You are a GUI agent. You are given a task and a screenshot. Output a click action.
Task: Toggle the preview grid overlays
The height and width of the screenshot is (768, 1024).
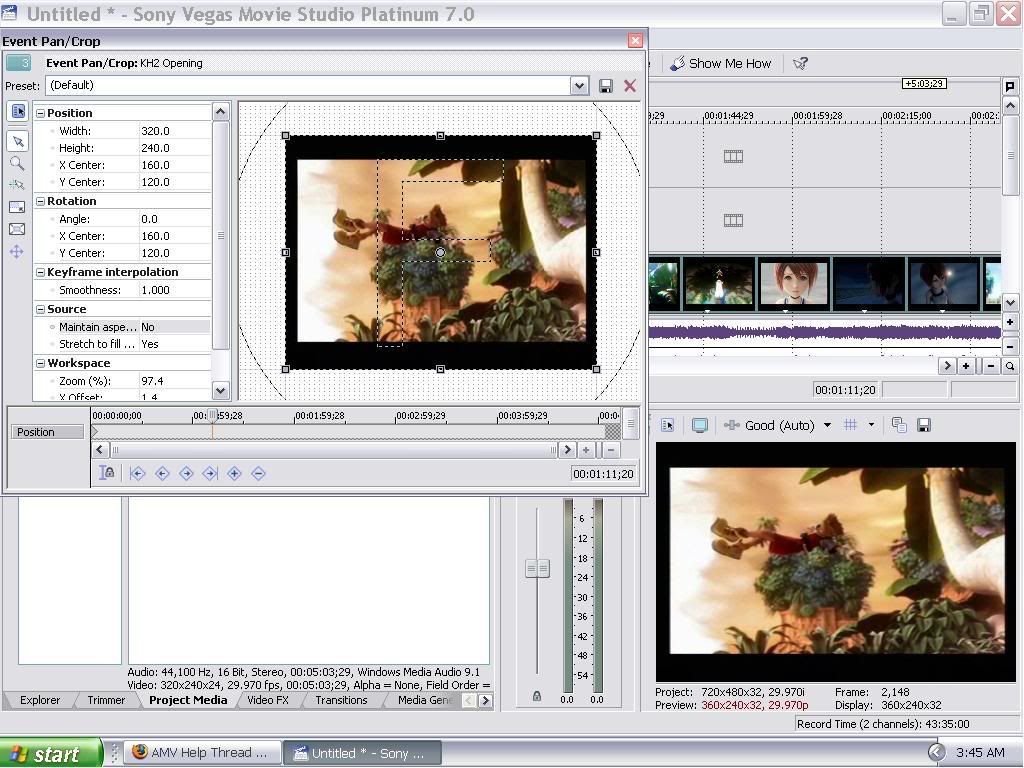pyautogui.click(x=850, y=425)
